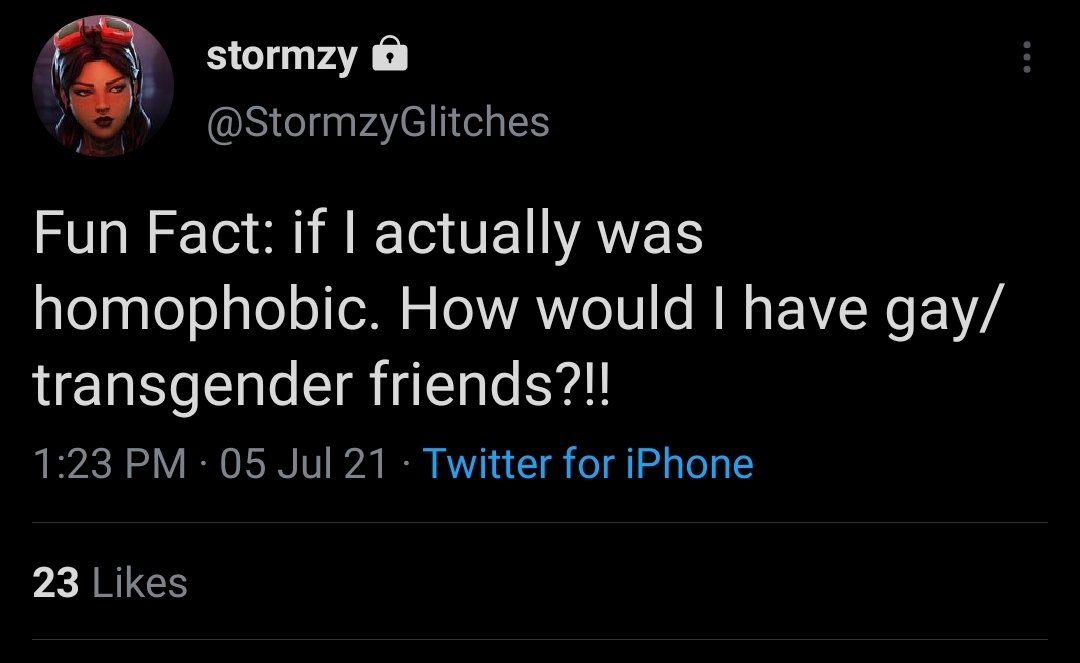Click the 1:23 PM timestamp
The height and width of the screenshot is (663, 1080).
coord(109,463)
